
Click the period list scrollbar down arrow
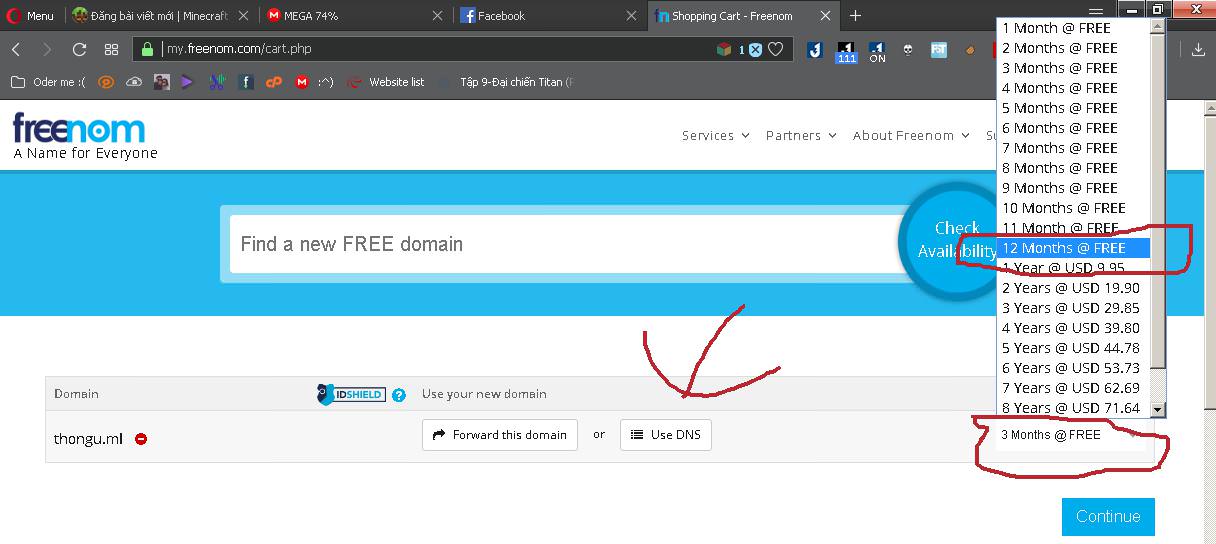[x=1158, y=409]
